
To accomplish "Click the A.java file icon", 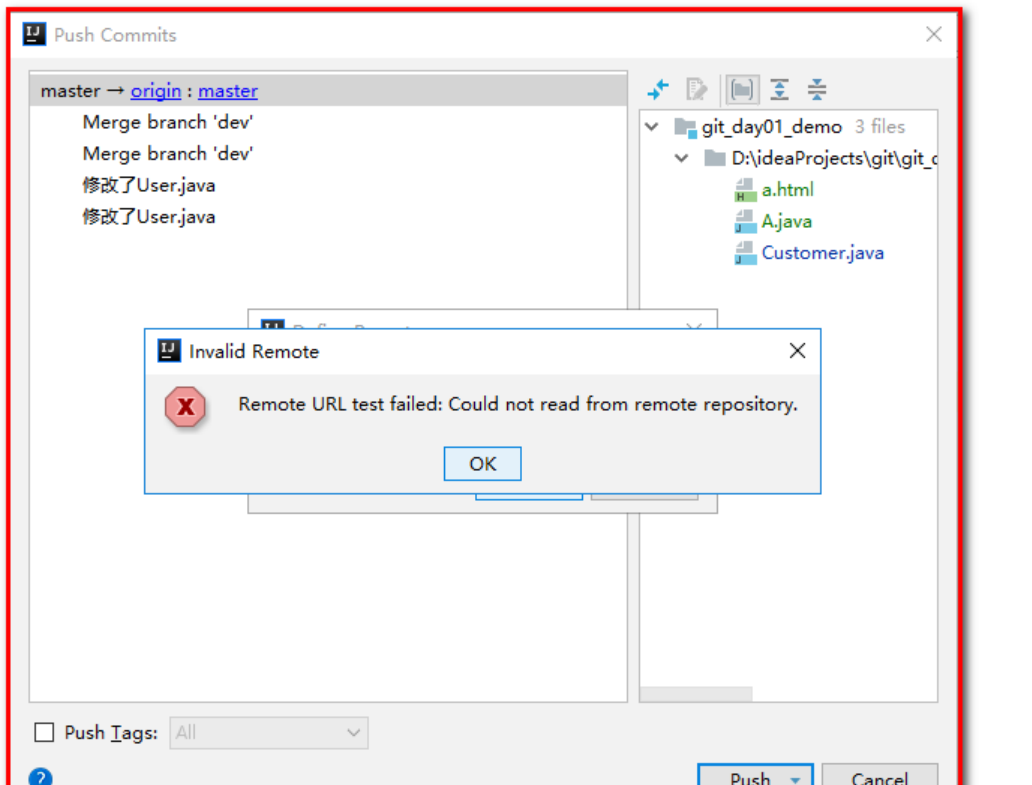I will [x=745, y=222].
